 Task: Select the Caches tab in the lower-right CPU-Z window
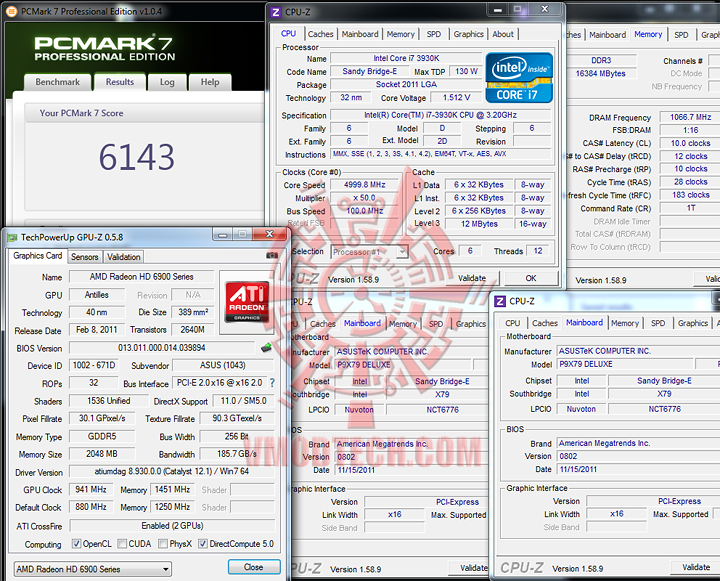click(545, 323)
